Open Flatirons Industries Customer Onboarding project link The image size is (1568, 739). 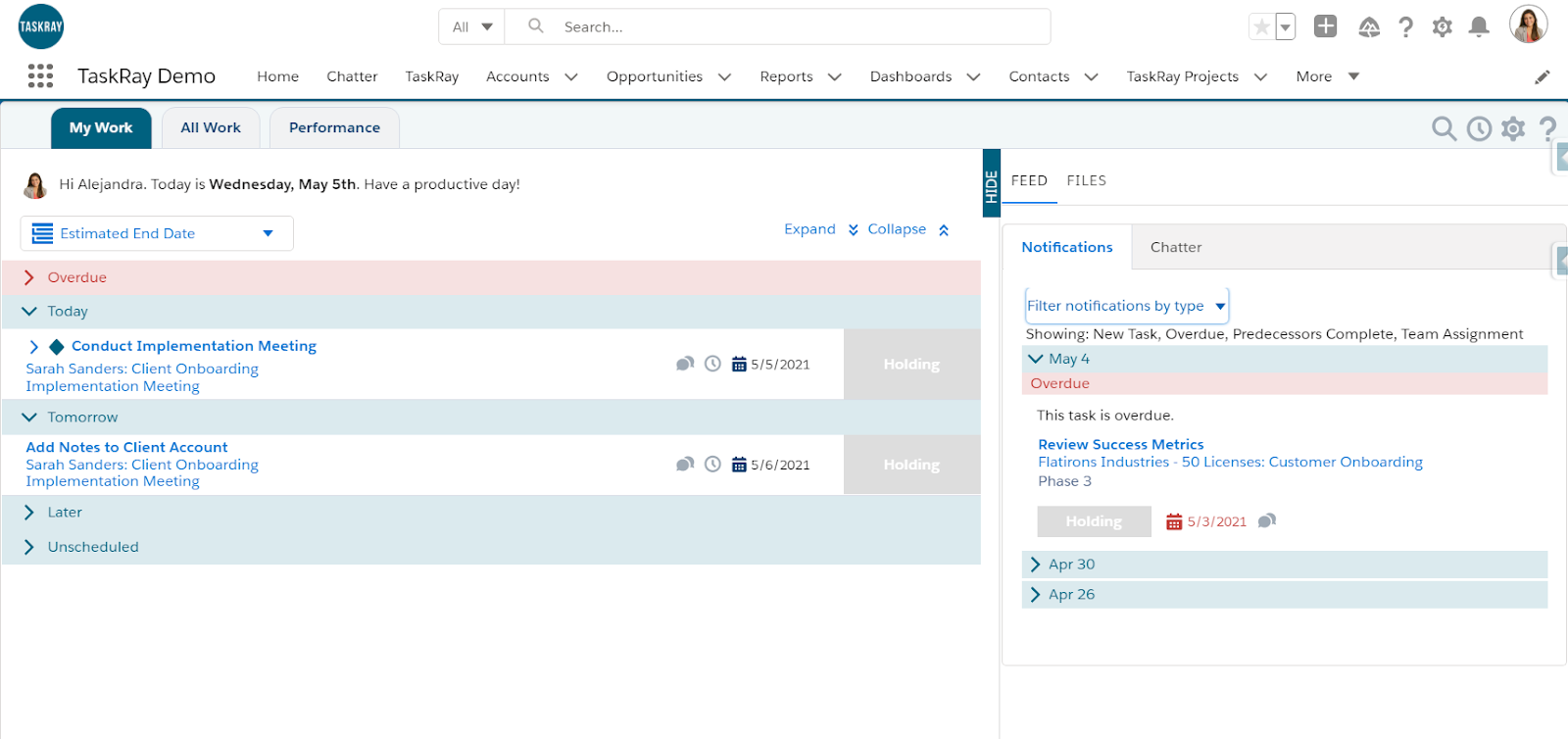(1231, 462)
